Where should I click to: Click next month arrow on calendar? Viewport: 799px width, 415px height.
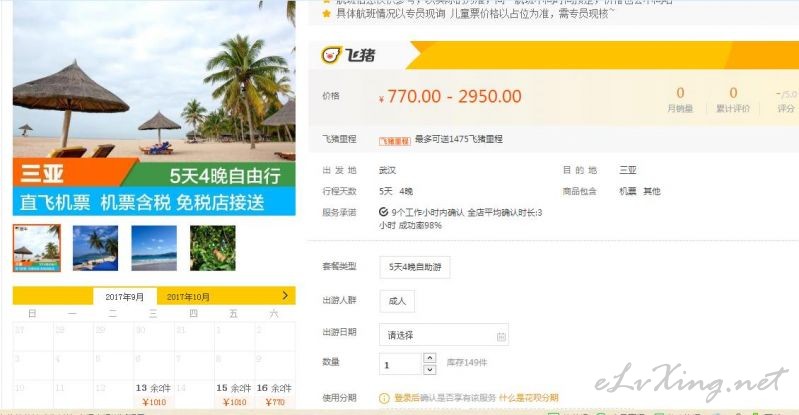[x=285, y=295]
